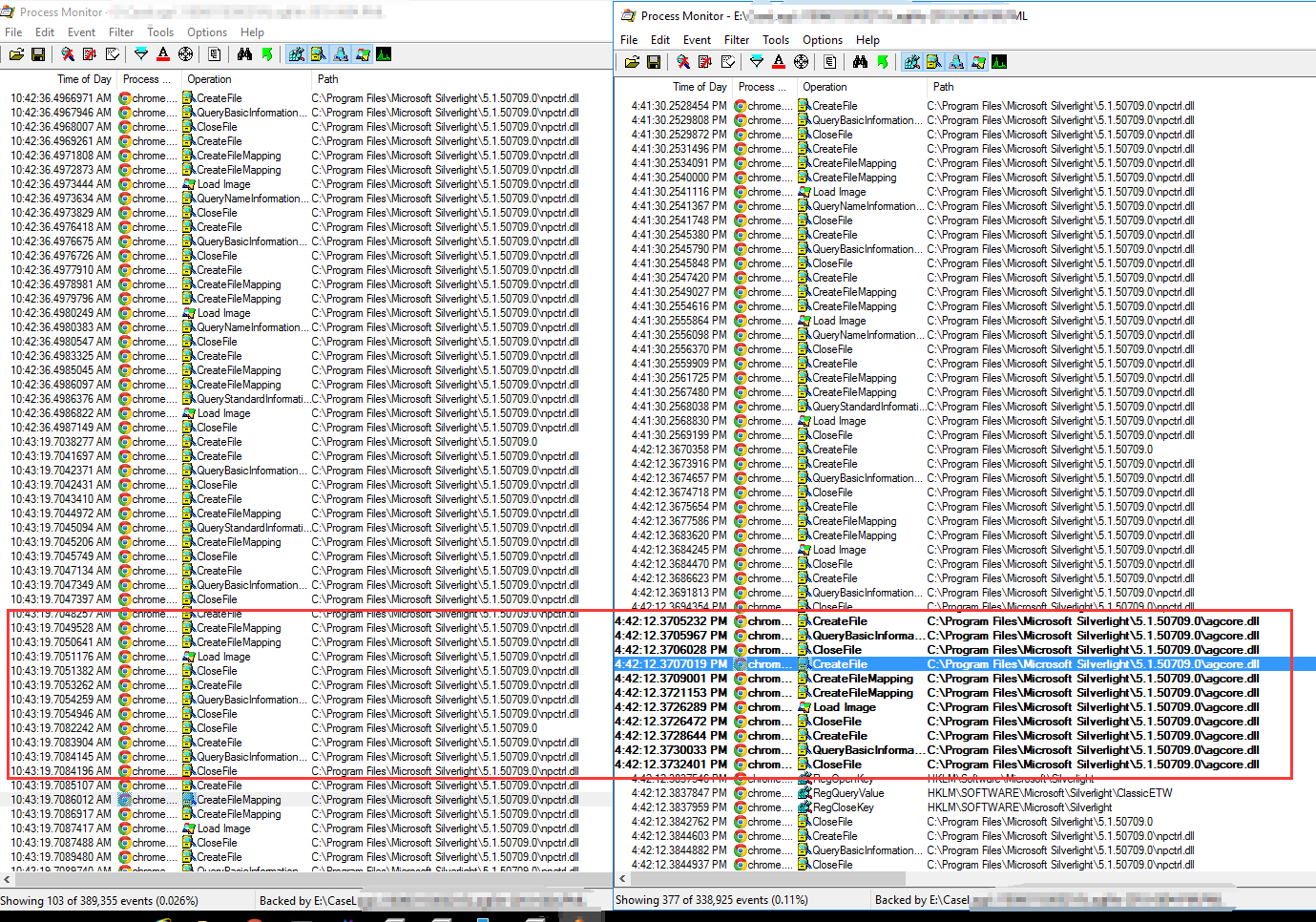Save the log in right Process Monitor window
Viewport: 1316px width, 922px height.
(x=654, y=62)
